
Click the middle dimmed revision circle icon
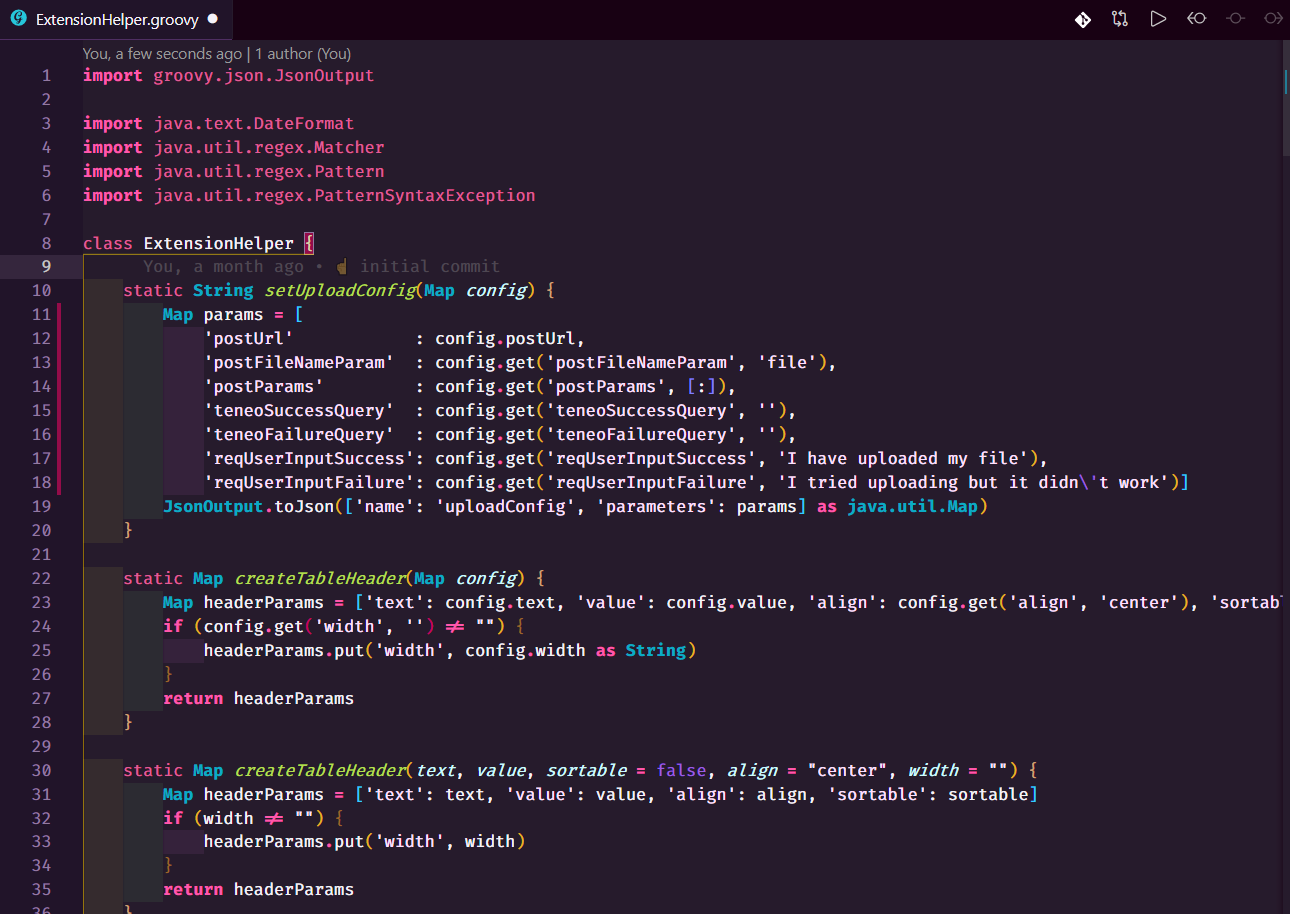tap(1235, 19)
